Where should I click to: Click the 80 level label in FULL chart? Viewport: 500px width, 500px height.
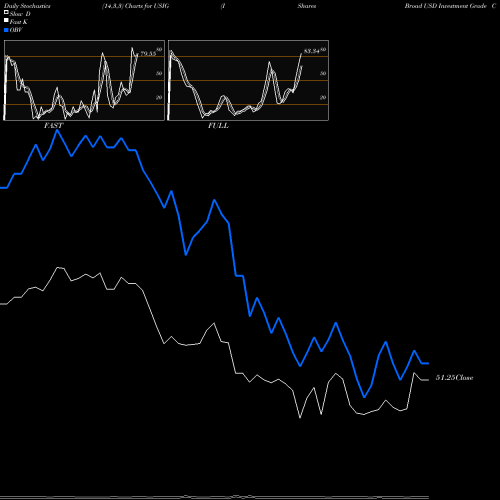pyautogui.click(x=323, y=50)
